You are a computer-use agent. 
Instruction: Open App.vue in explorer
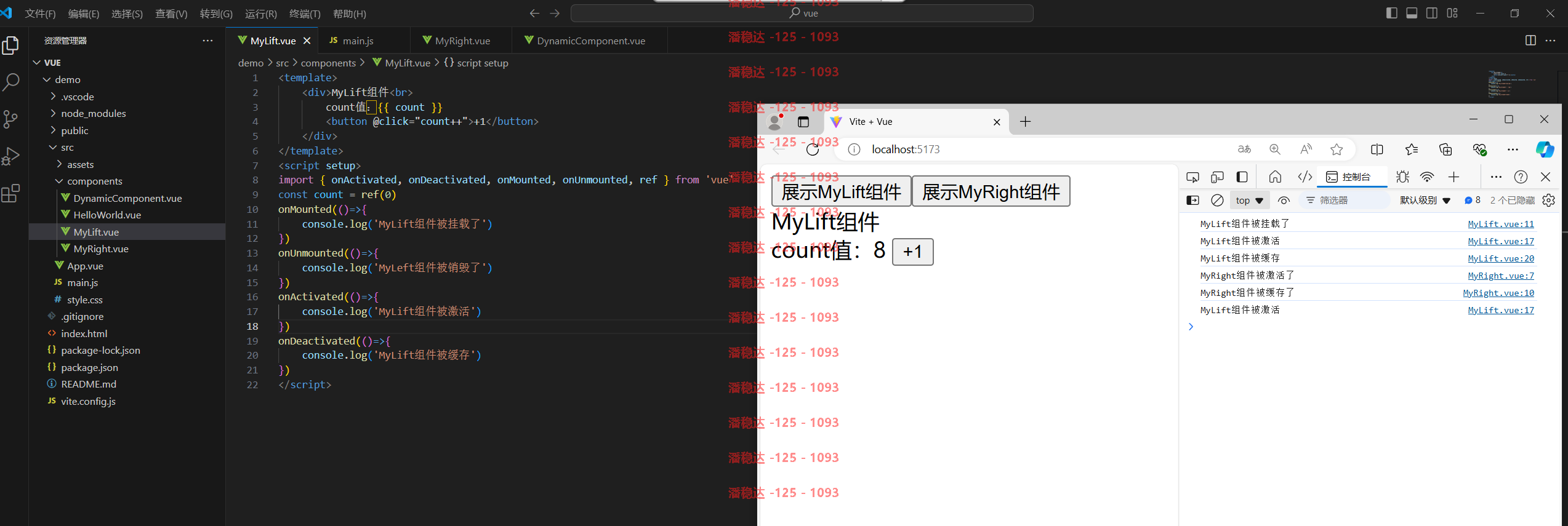tap(85, 266)
